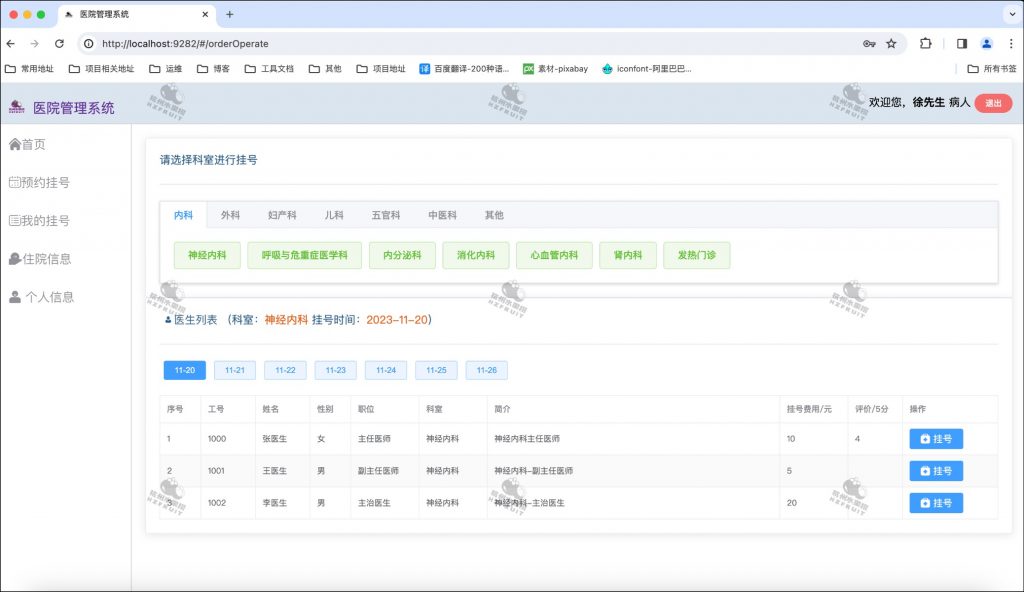
Task: Select the 首页 home icon in sidebar
Action: [x=15, y=143]
